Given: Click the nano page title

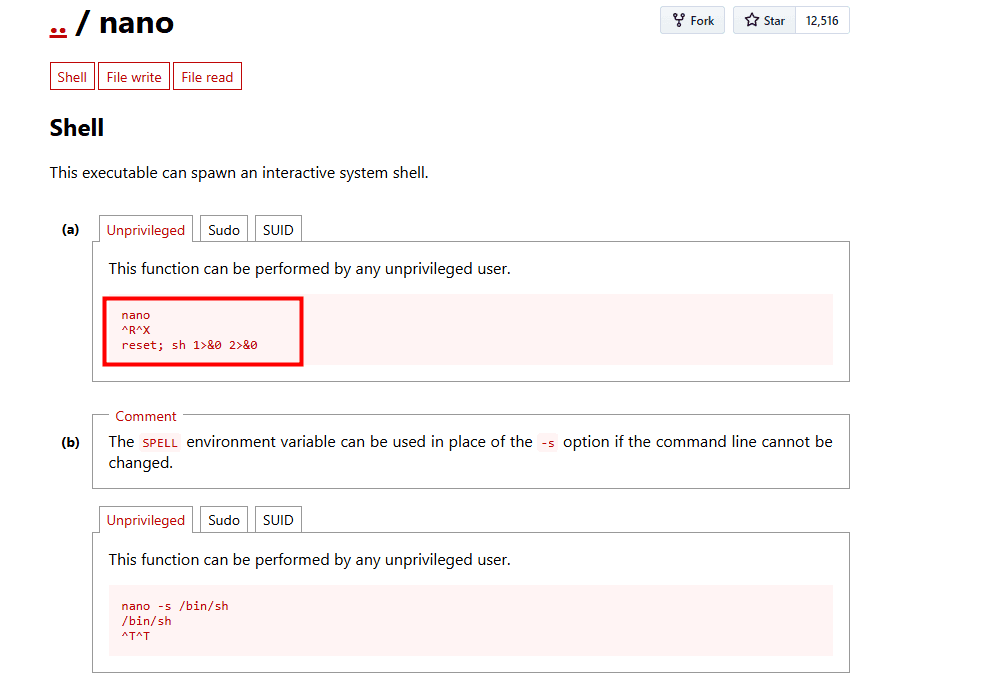Looking at the screenshot, I should (136, 22).
